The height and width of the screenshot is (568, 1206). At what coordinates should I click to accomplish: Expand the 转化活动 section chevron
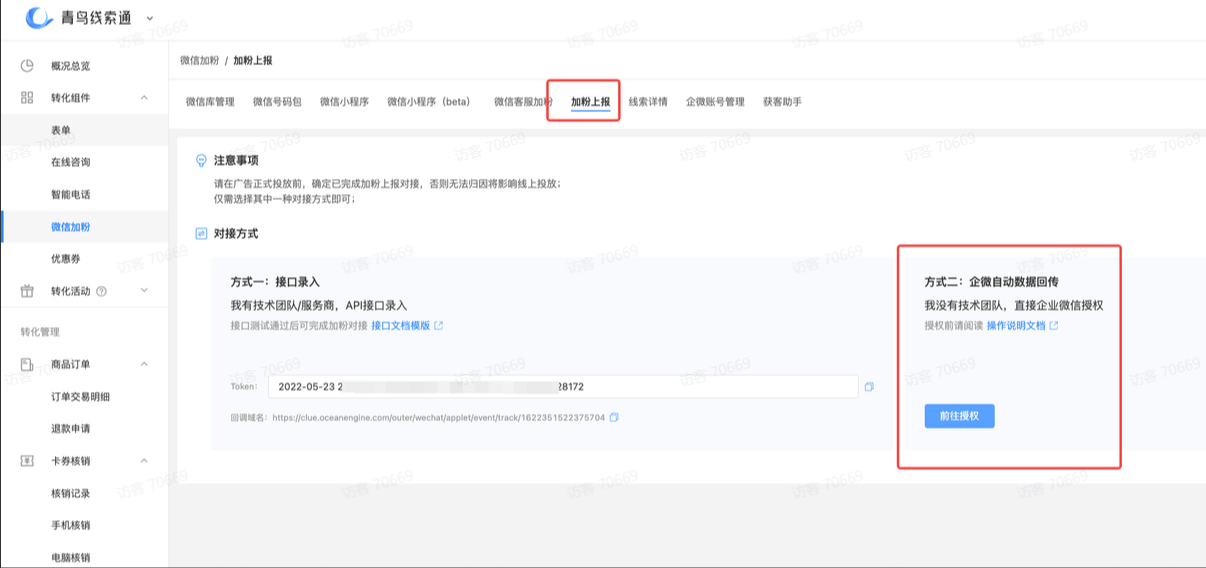pyautogui.click(x=144, y=291)
